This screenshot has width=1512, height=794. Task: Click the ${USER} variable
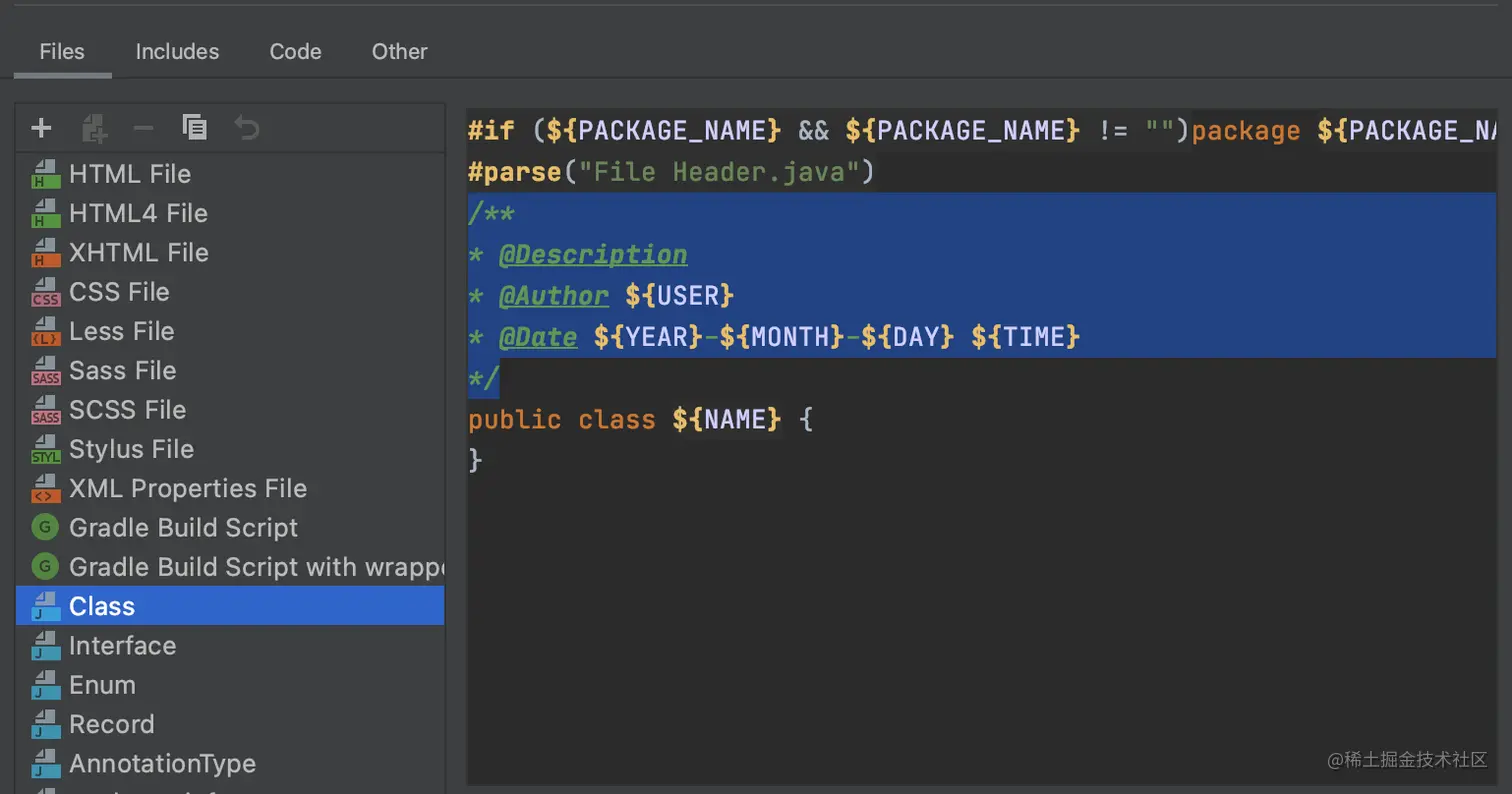click(x=680, y=296)
